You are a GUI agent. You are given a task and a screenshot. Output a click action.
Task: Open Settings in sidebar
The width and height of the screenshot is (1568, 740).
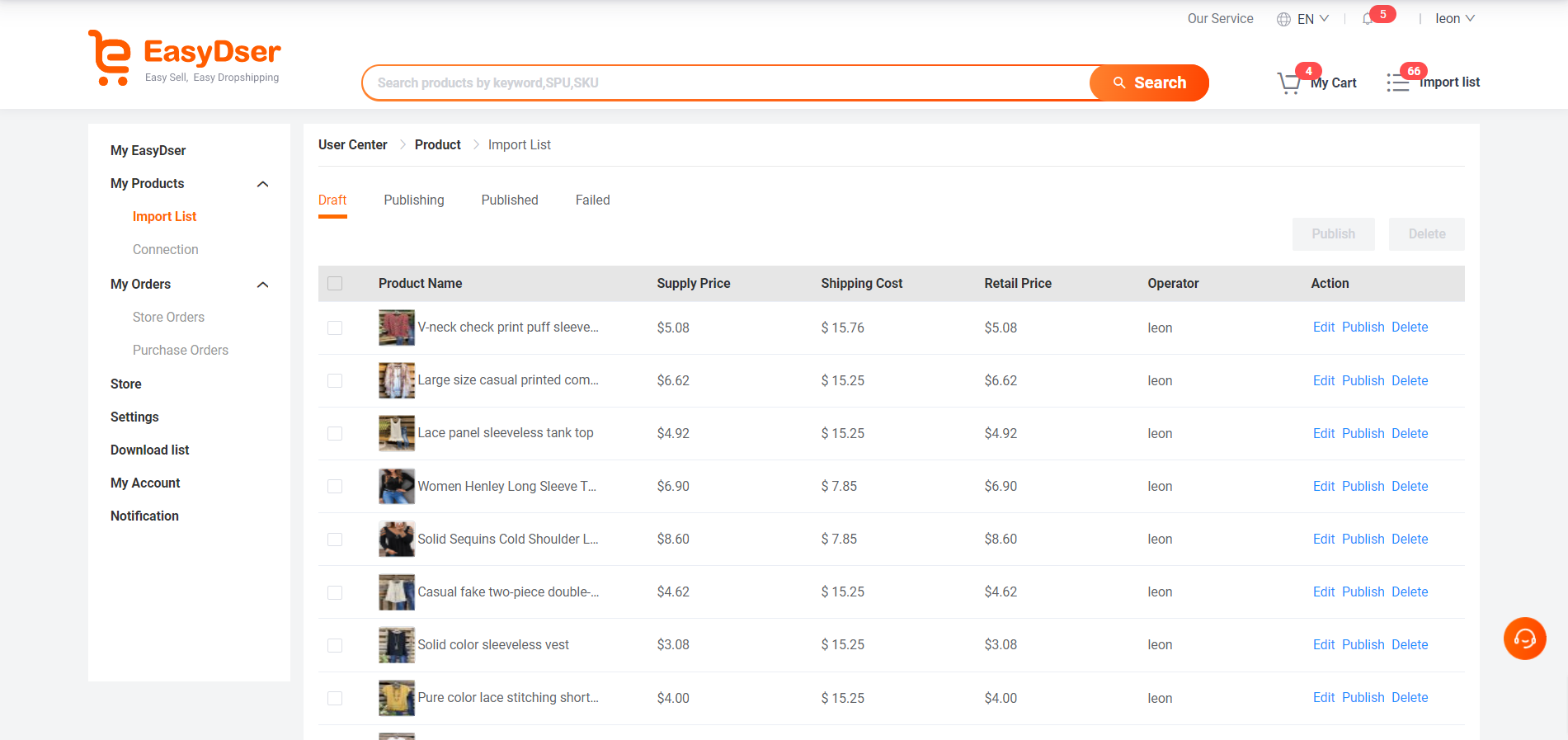tap(134, 417)
